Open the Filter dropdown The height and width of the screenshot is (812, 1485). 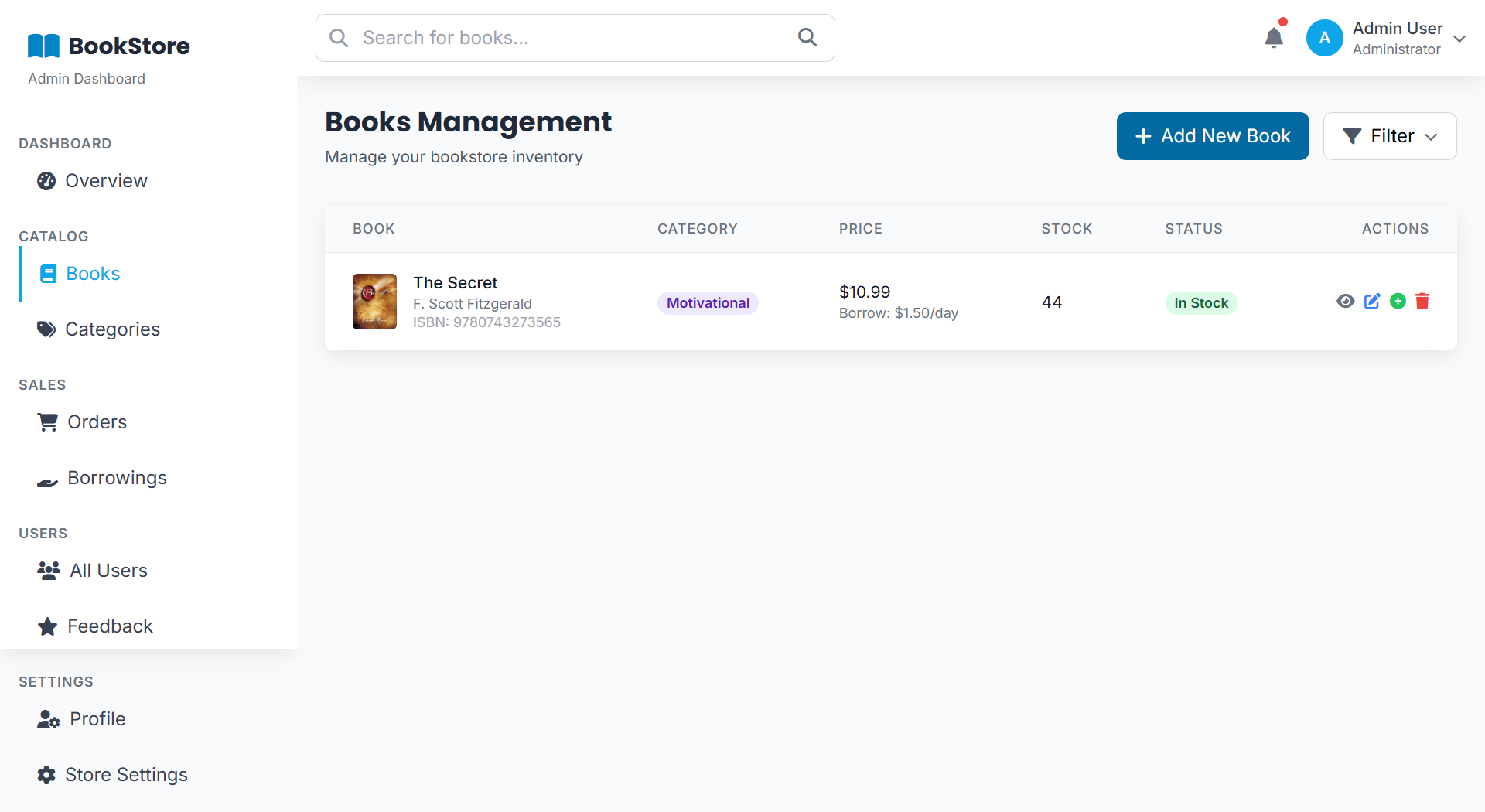pos(1389,136)
